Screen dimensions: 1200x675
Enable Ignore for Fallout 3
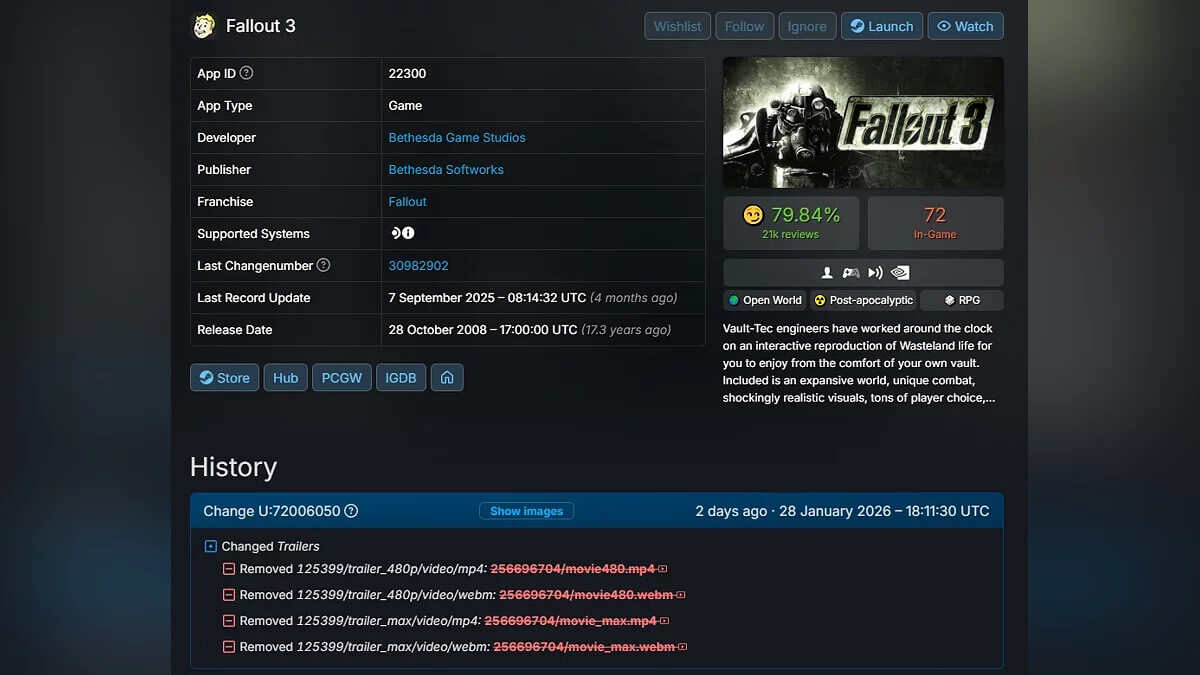pyautogui.click(x=807, y=26)
